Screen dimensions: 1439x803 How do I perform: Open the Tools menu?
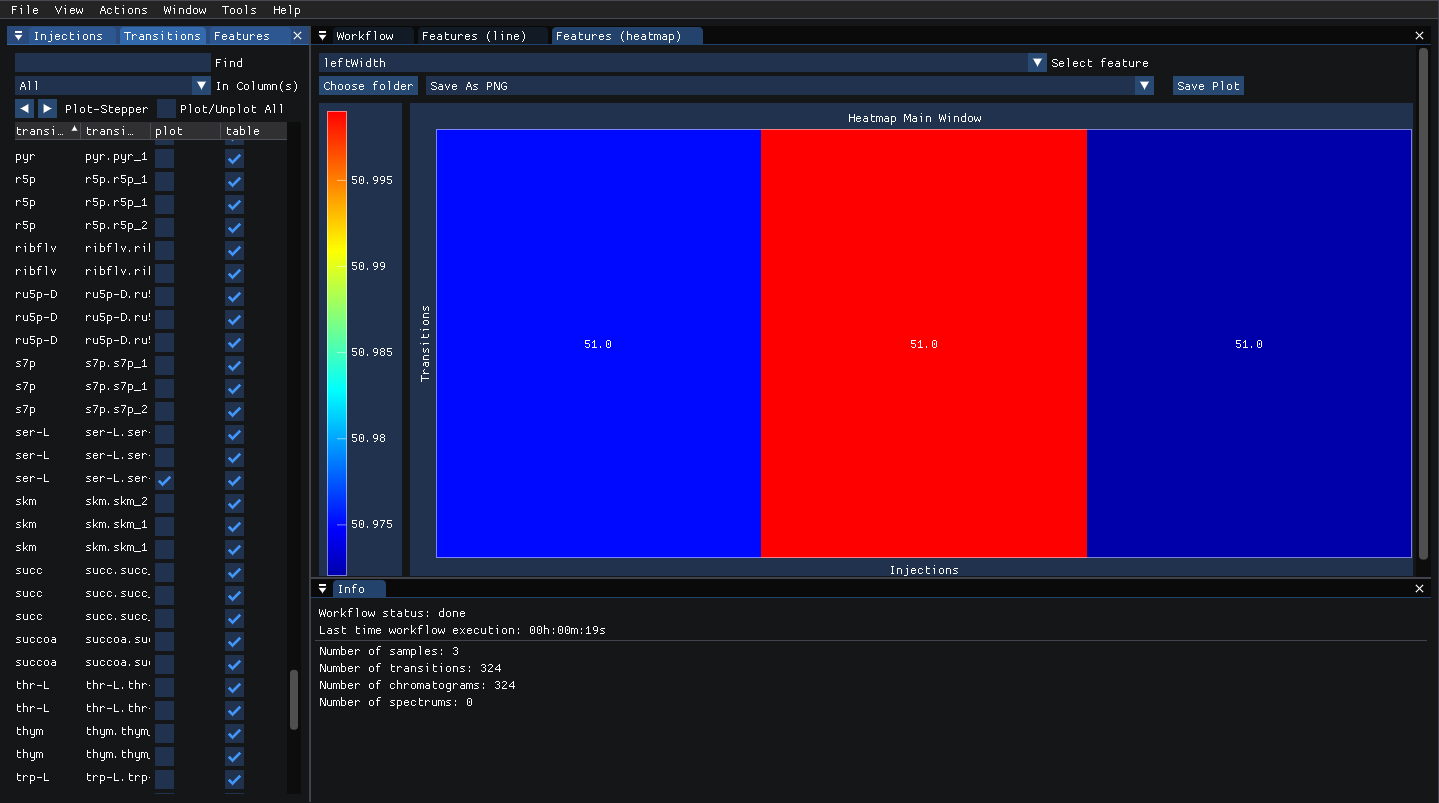tap(239, 10)
